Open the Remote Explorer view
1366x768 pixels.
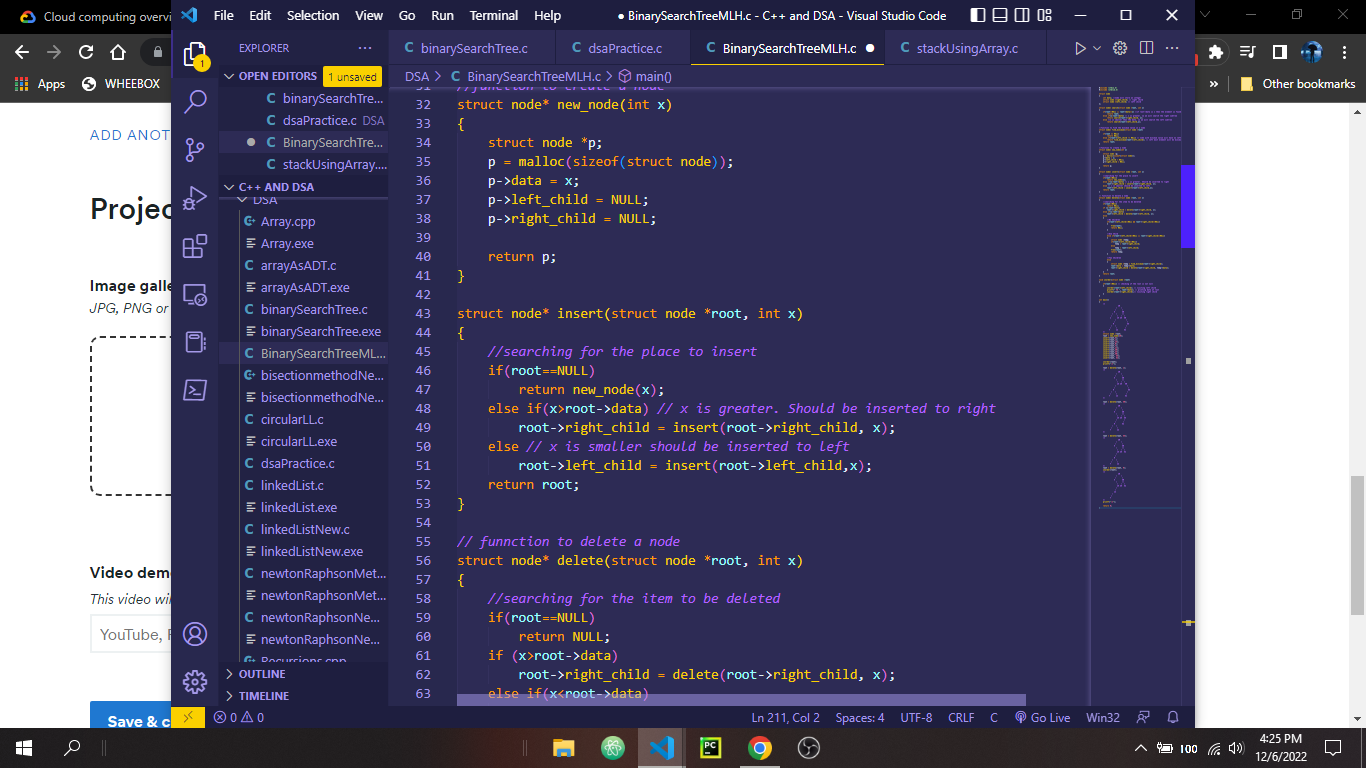[195, 295]
